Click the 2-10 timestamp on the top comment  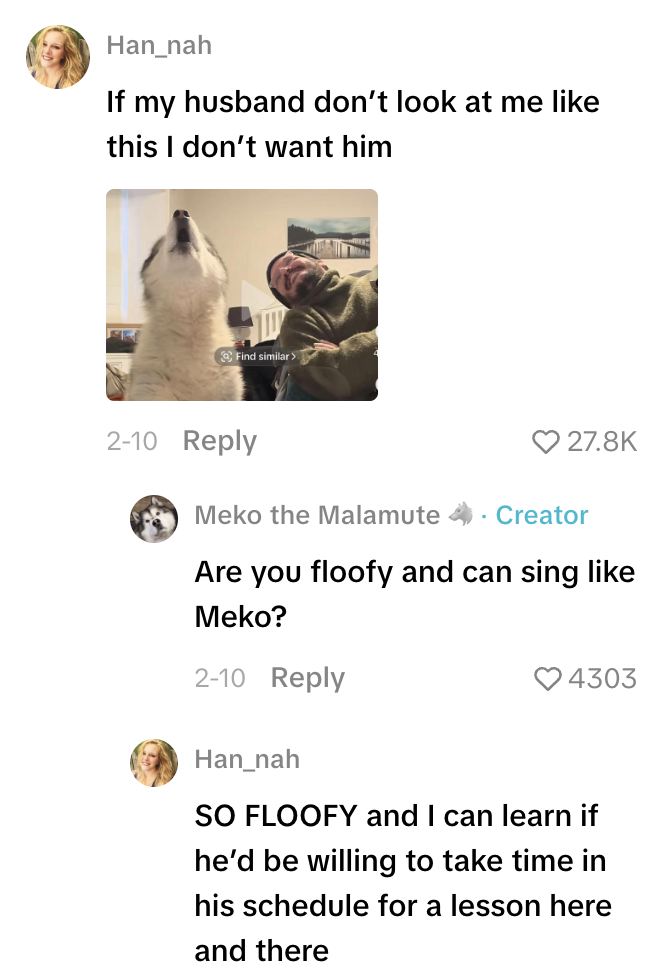point(130,440)
